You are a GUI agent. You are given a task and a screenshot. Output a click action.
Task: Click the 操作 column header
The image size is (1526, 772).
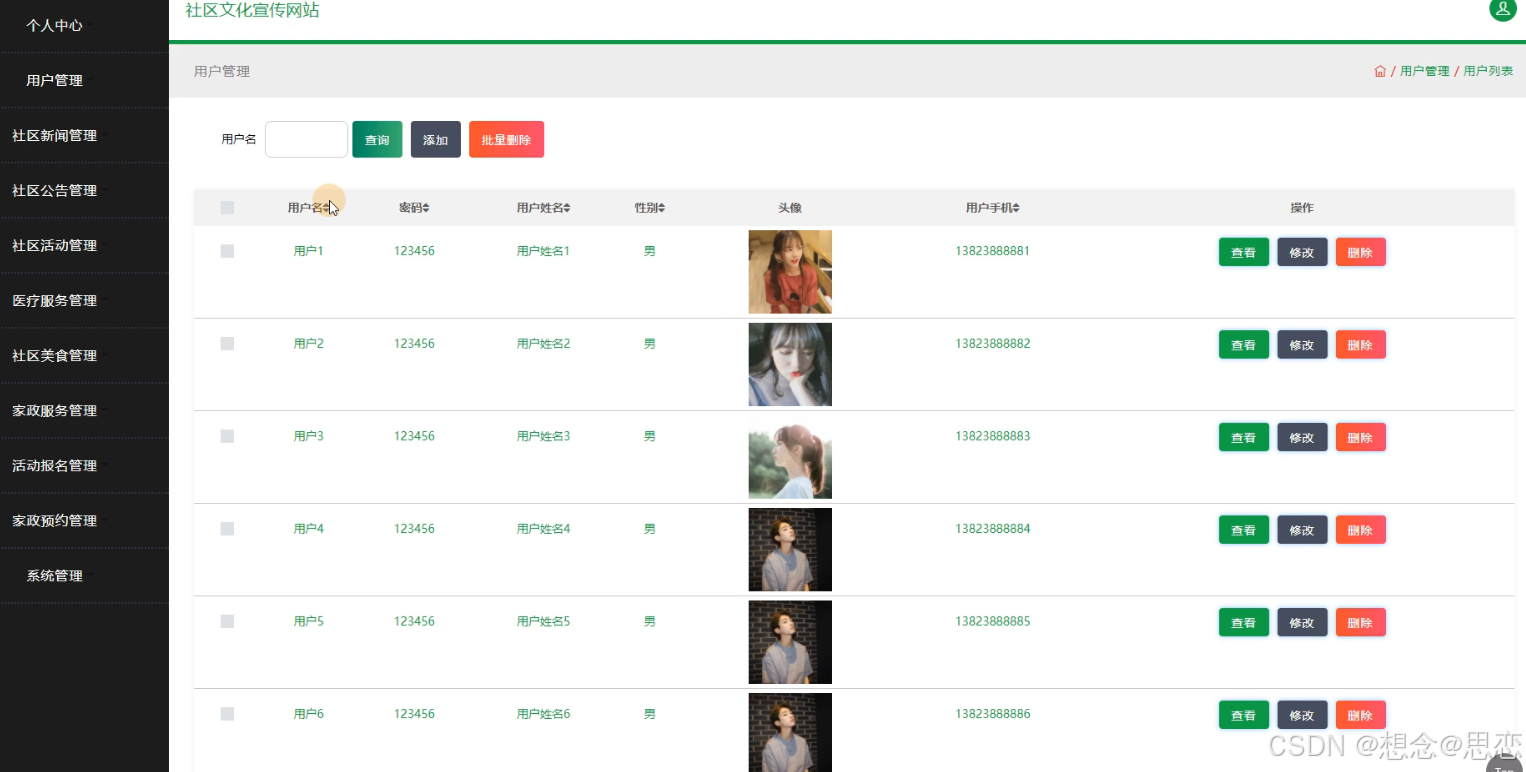tap(1302, 208)
